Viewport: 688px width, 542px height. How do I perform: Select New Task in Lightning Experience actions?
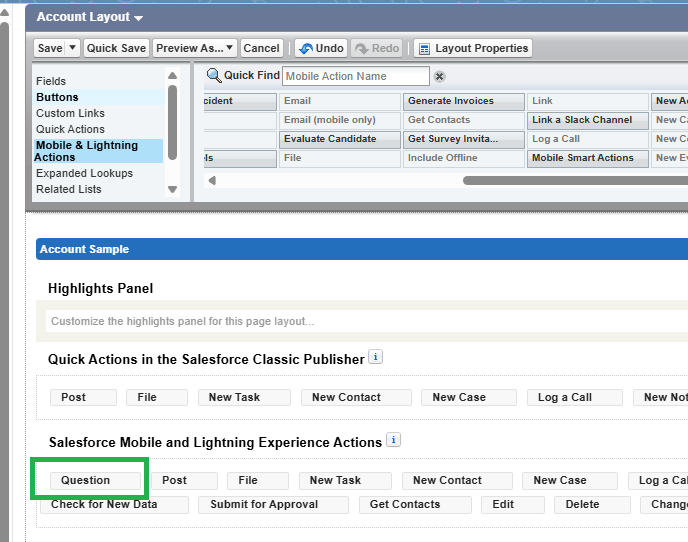(x=345, y=481)
